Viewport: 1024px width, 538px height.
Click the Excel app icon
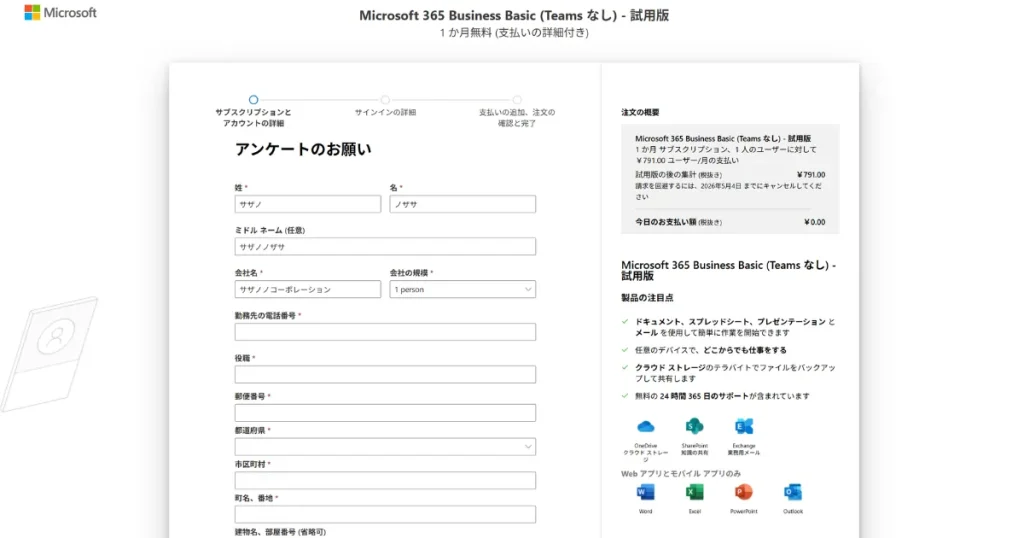coord(694,492)
